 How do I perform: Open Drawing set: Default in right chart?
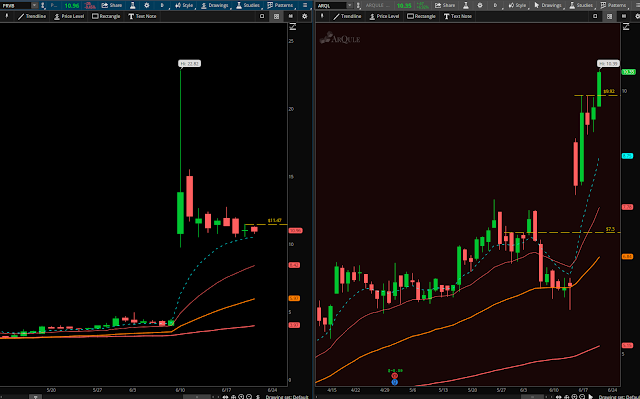pyautogui.click(x=619, y=397)
